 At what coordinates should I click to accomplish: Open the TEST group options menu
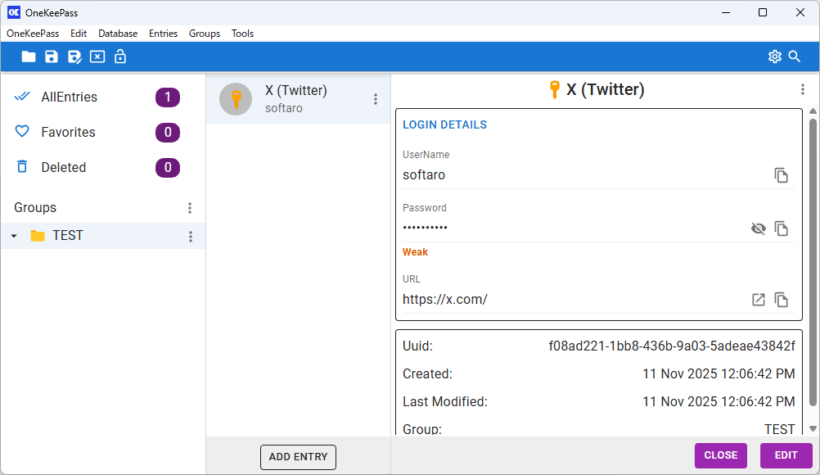point(190,237)
